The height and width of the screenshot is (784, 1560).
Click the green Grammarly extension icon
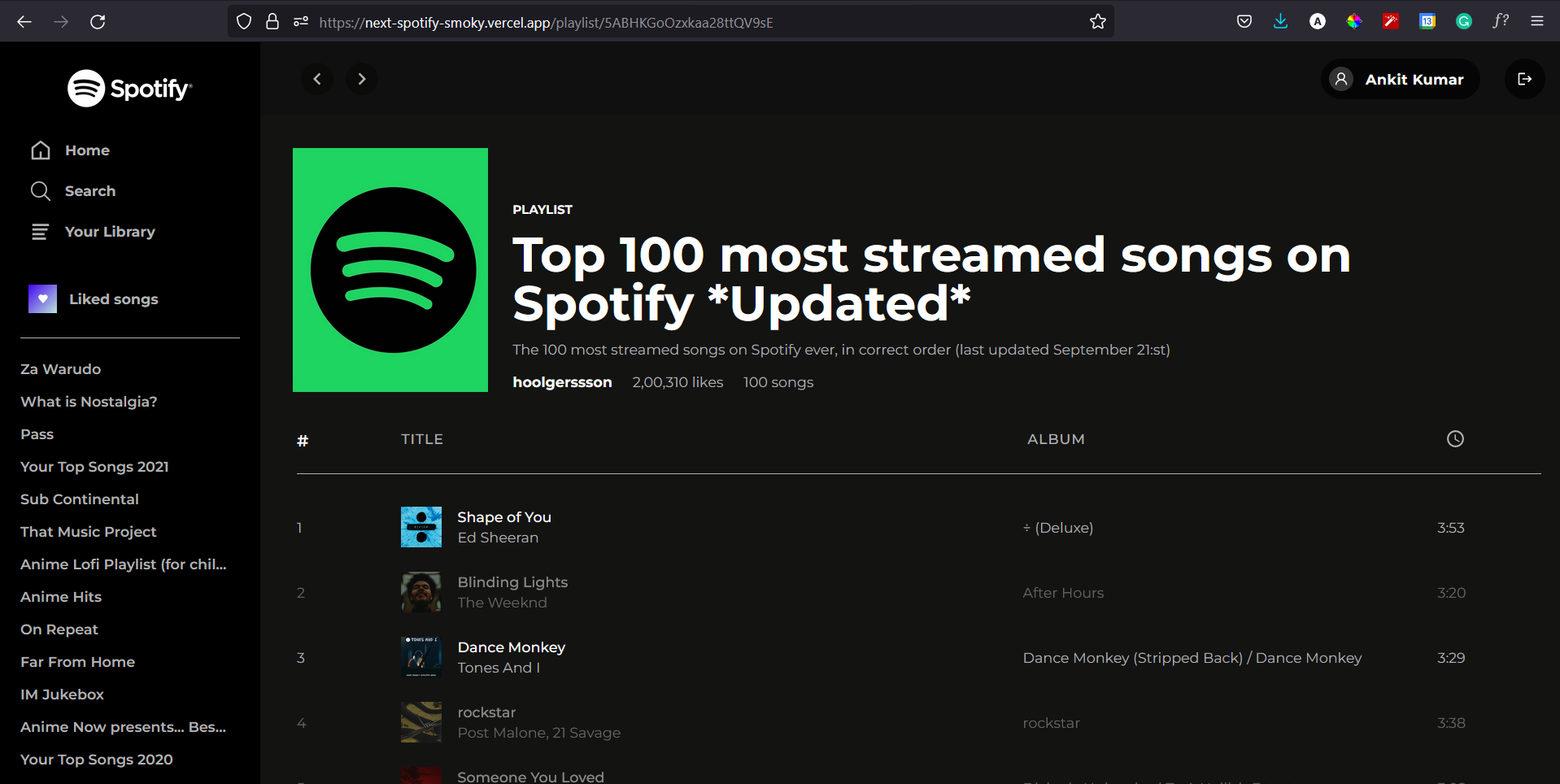(x=1464, y=22)
